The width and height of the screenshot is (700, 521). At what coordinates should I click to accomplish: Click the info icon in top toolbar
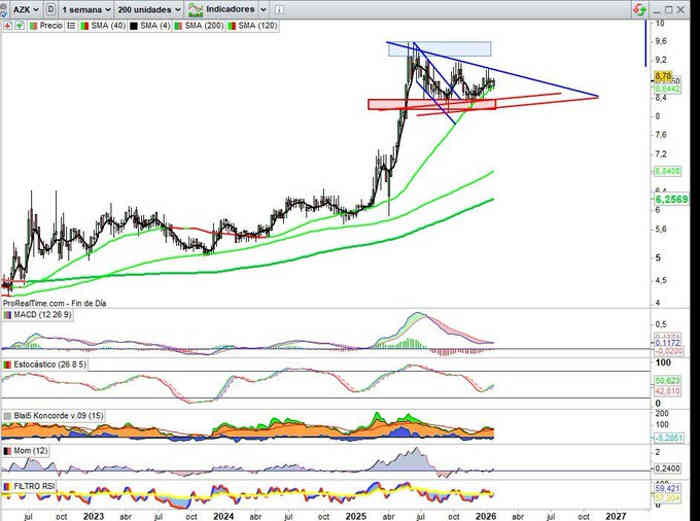[278, 9]
